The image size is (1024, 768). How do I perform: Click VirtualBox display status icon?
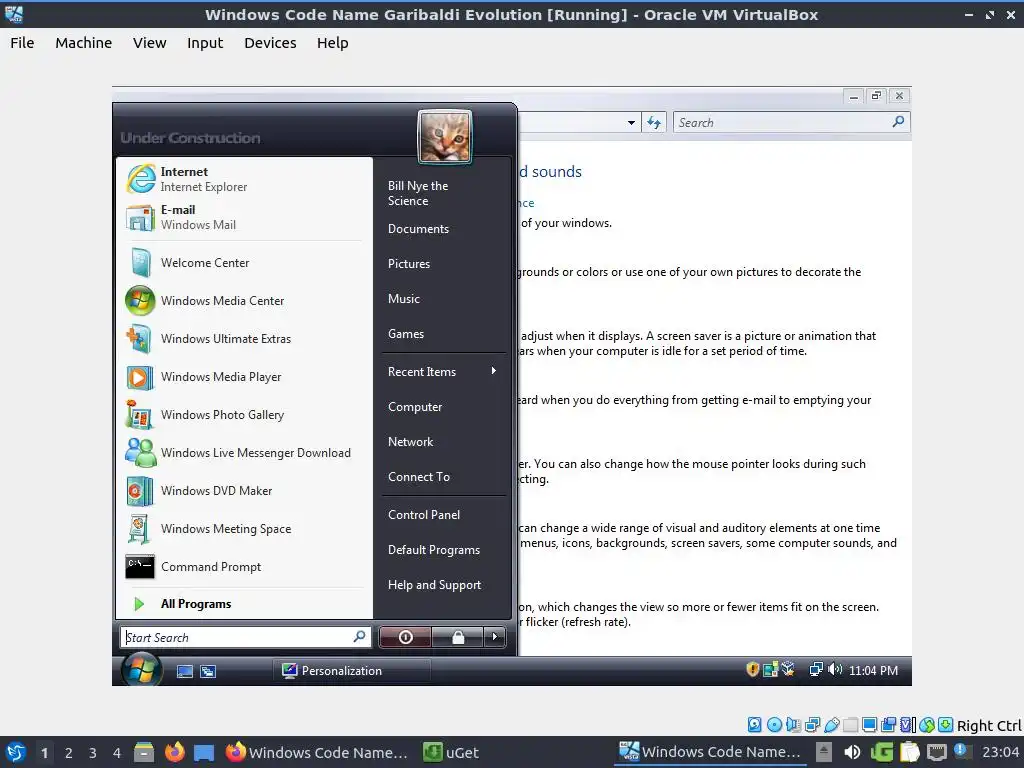coord(869,724)
